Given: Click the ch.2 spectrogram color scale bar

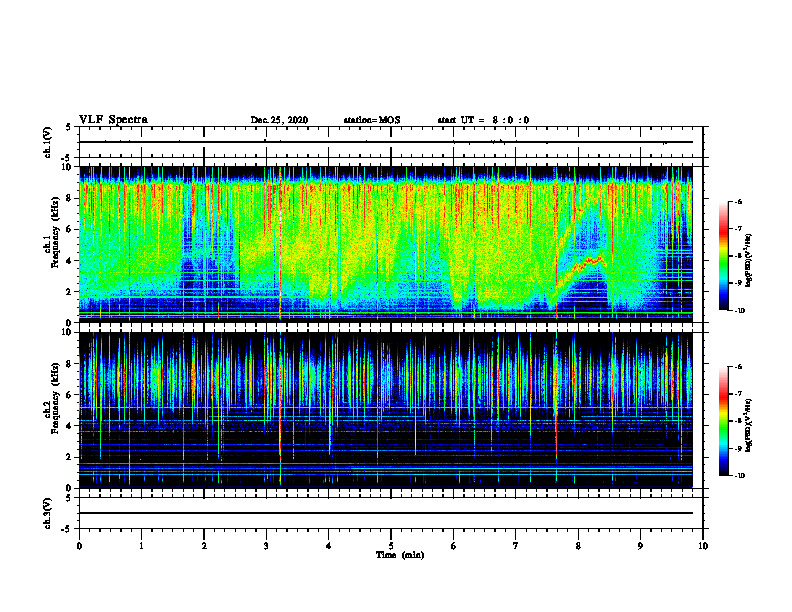Looking at the screenshot, I should [724, 421].
